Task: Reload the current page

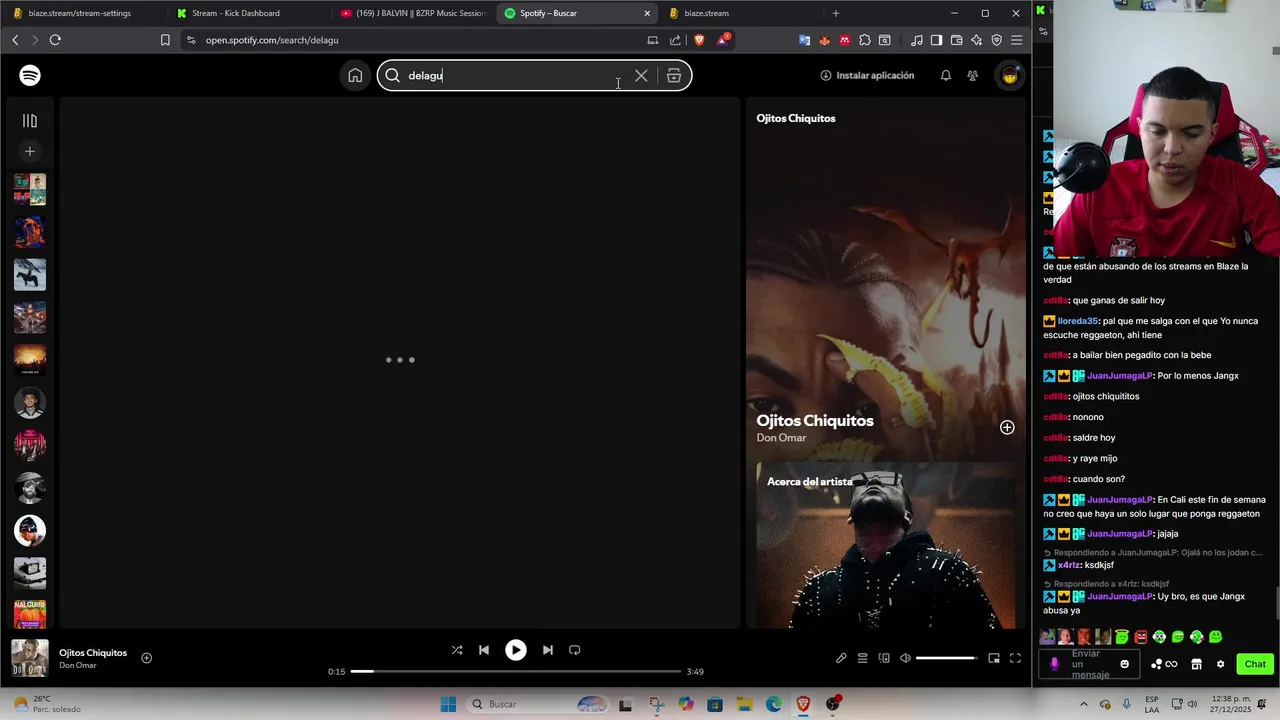Action: [x=55, y=40]
